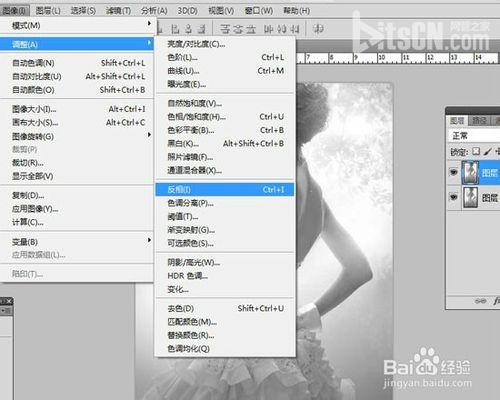Choose 反相(I) from the adjustments submenu
The width and height of the screenshot is (500, 400).
225,189
